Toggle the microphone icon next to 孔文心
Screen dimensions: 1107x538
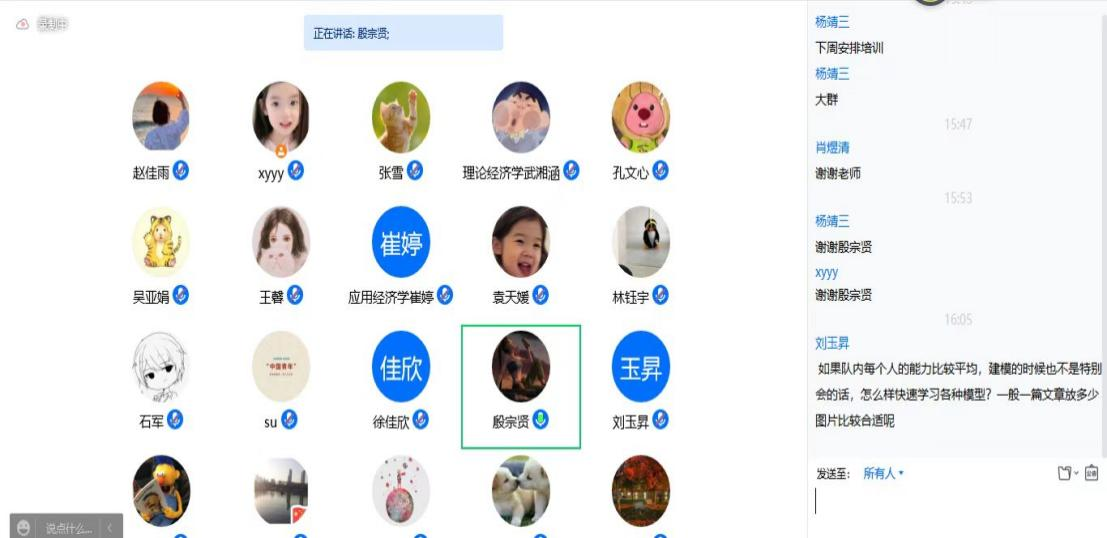[660, 170]
